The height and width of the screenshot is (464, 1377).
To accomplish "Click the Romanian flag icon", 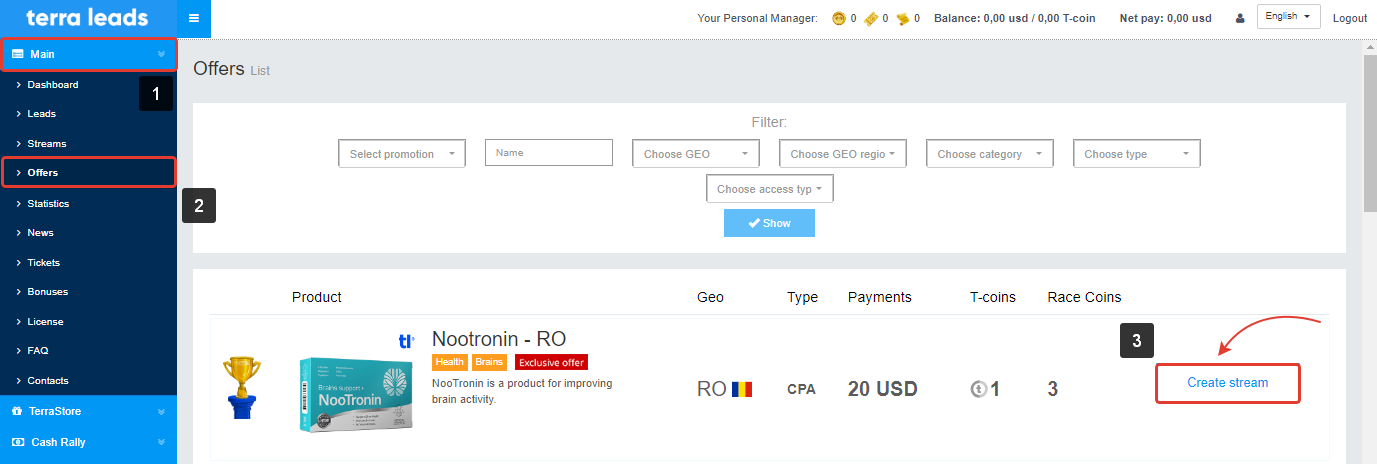I will coord(741,389).
